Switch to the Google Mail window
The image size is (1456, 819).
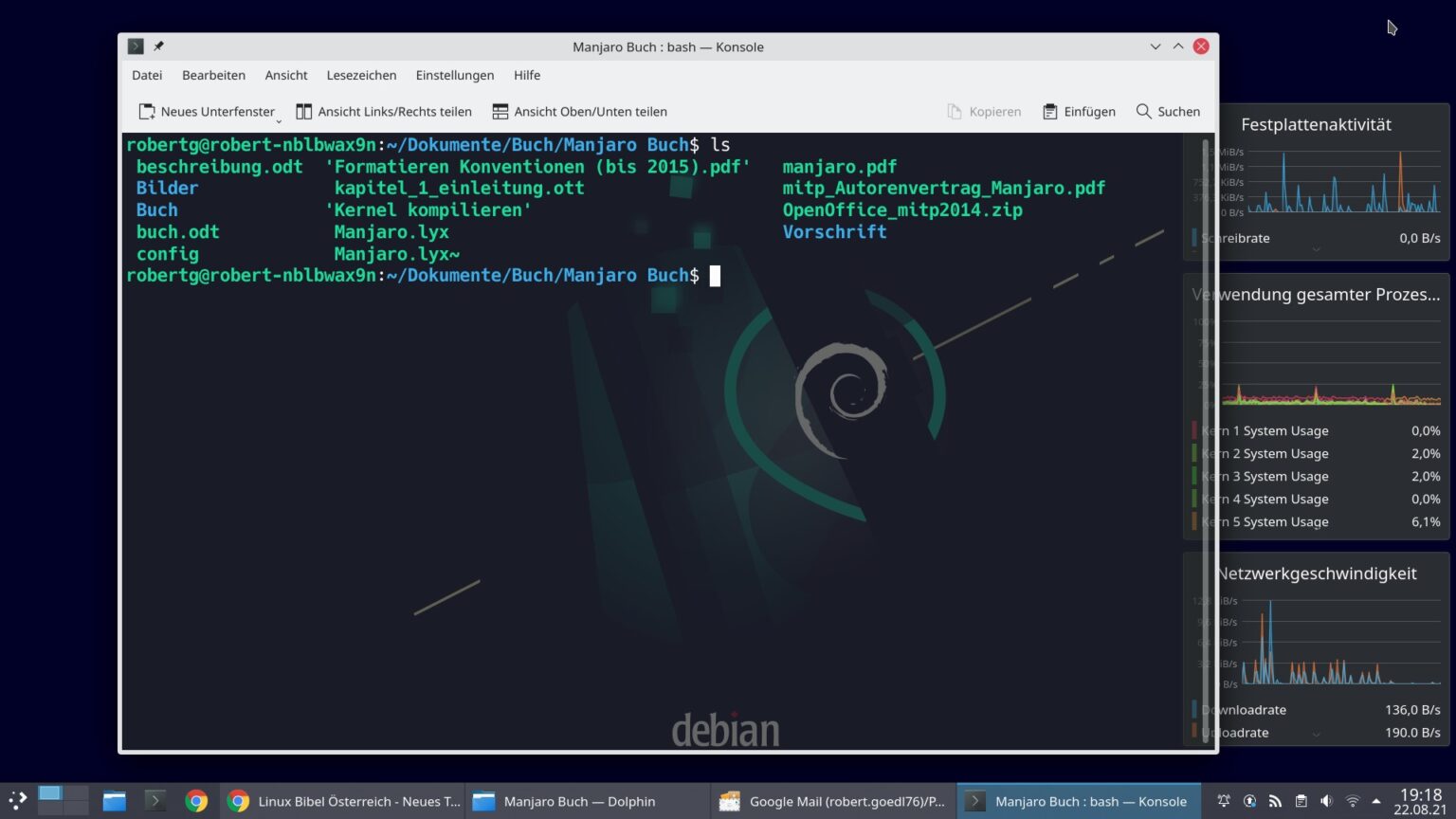click(x=832, y=801)
